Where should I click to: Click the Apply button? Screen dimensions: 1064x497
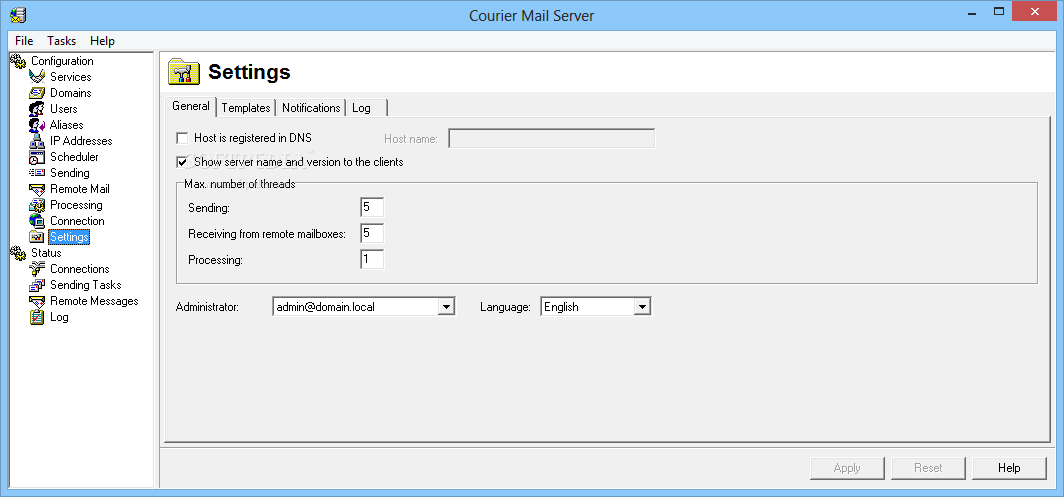tap(847, 468)
